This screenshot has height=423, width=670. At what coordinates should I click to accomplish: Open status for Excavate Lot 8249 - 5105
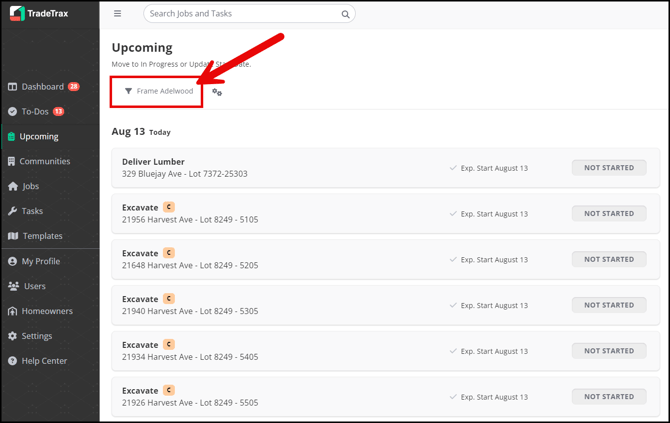[x=608, y=214]
